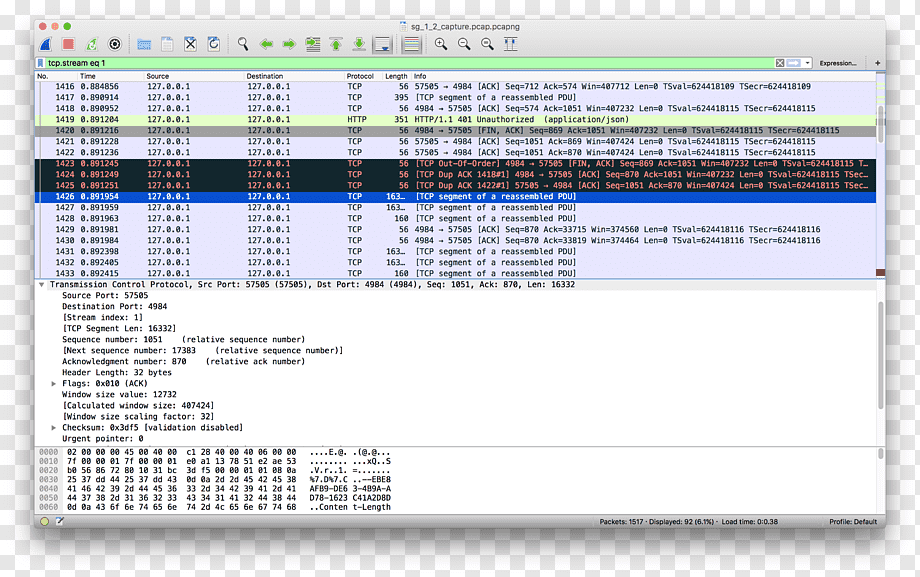The width and height of the screenshot is (920, 577).
Task: Click the filter bookmark icon
Action: pos(40,63)
